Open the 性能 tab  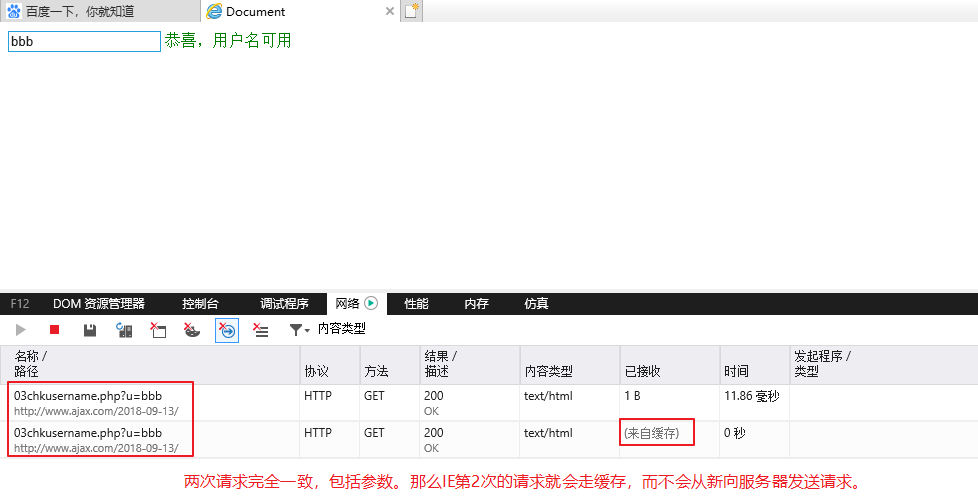416,304
